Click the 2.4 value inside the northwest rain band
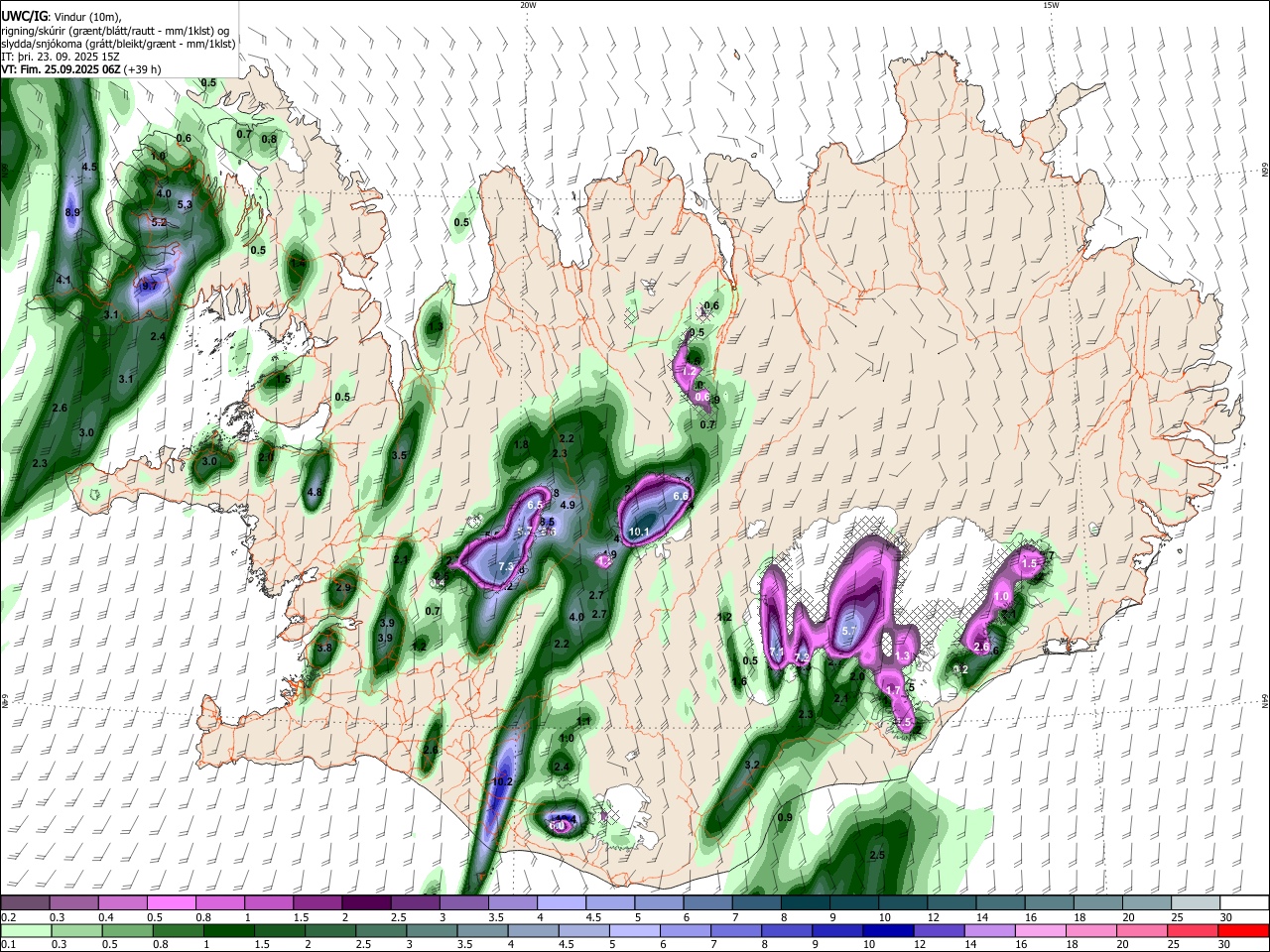 click(x=158, y=337)
